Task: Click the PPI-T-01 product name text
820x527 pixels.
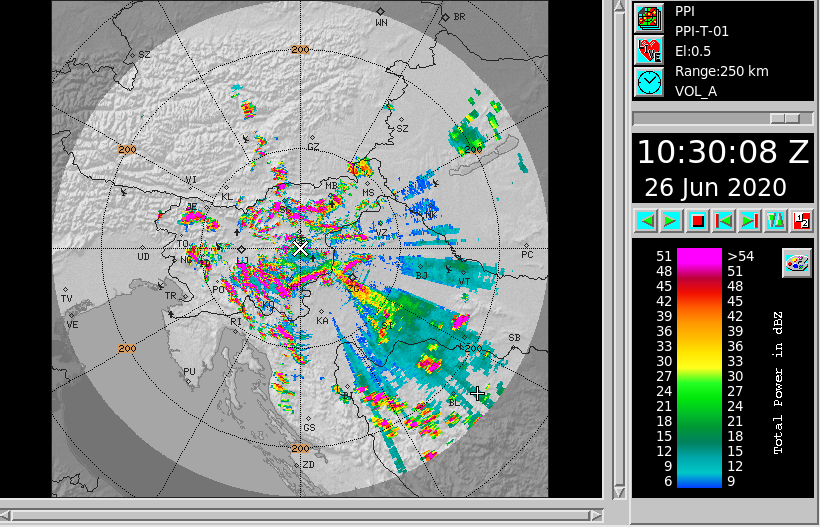Action: (701, 31)
